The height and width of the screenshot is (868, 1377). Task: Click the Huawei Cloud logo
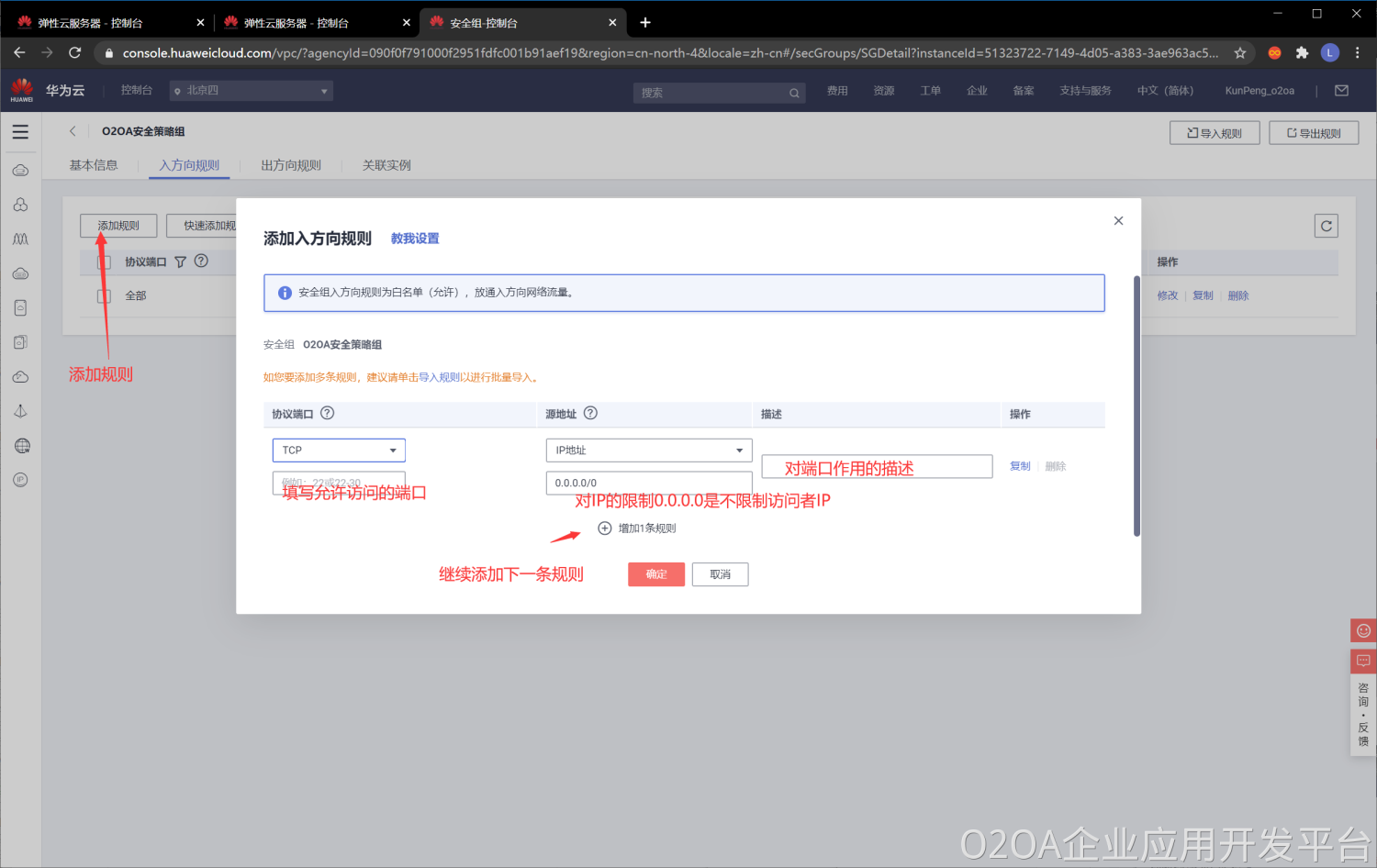point(22,90)
